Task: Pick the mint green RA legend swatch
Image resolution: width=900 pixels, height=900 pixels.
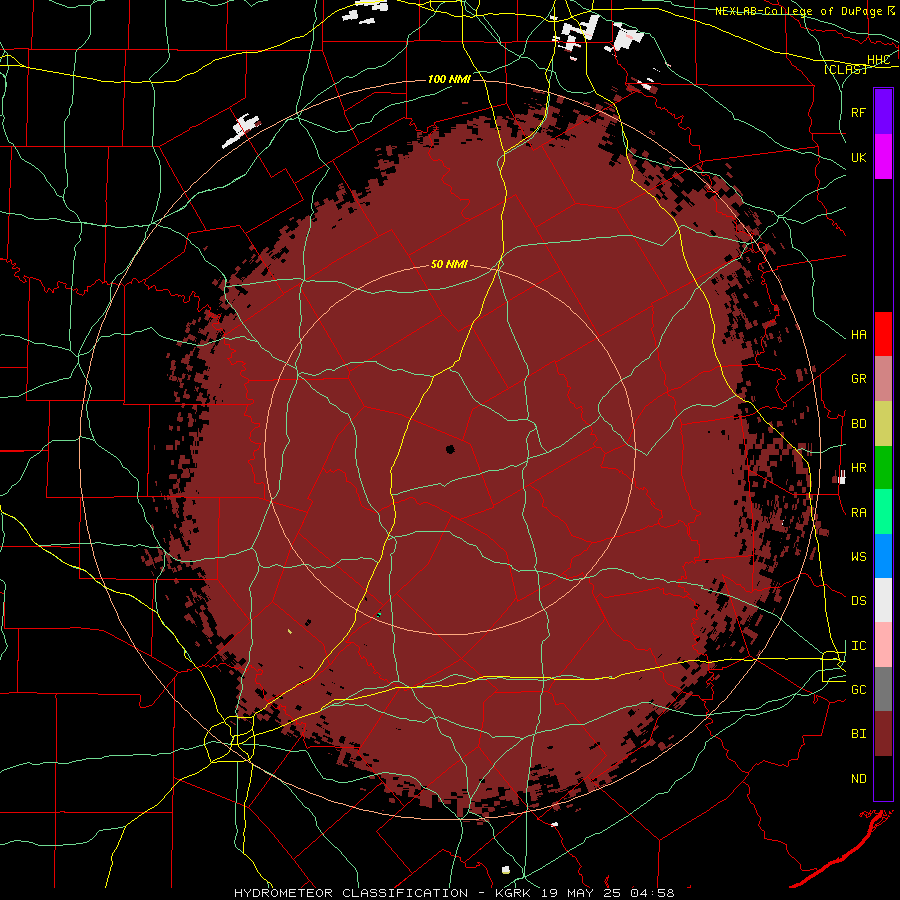Action: (883, 512)
